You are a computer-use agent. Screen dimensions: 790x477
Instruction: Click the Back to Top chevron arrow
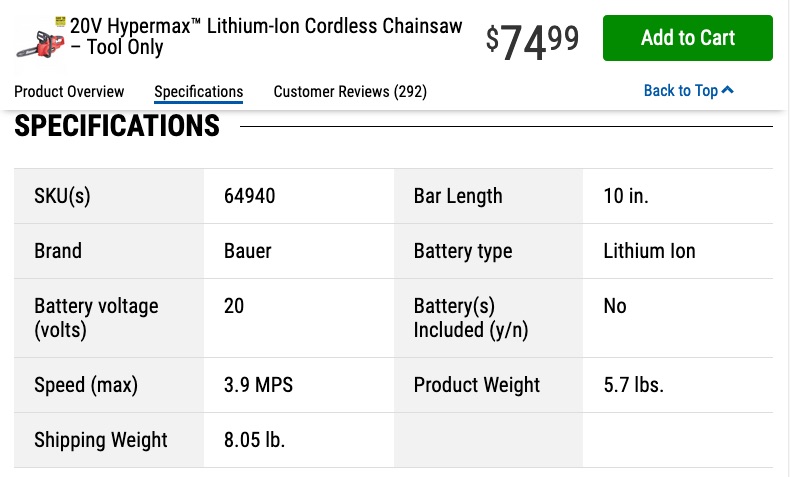(x=728, y=90)
